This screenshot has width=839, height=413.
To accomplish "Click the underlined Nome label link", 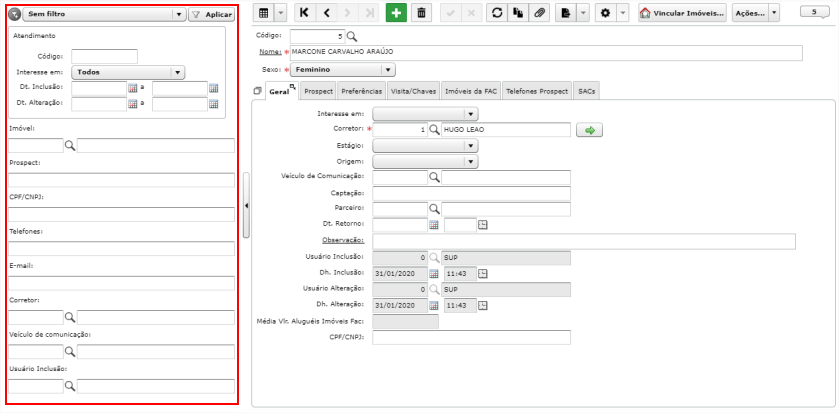I will [x=270, y=52].
